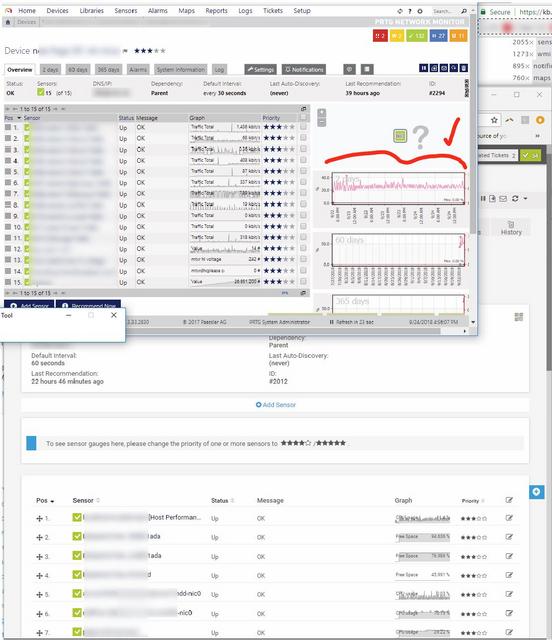Click the home icon in breadcrumb bar

[x=8, y=22]
